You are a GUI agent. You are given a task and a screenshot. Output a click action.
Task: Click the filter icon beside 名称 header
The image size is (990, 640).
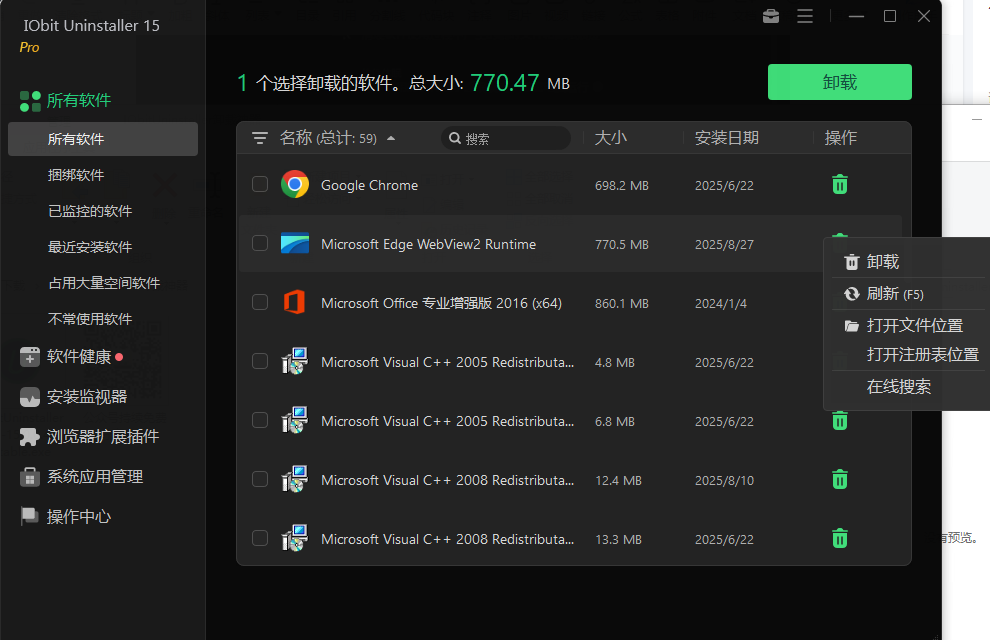(259, 138)
